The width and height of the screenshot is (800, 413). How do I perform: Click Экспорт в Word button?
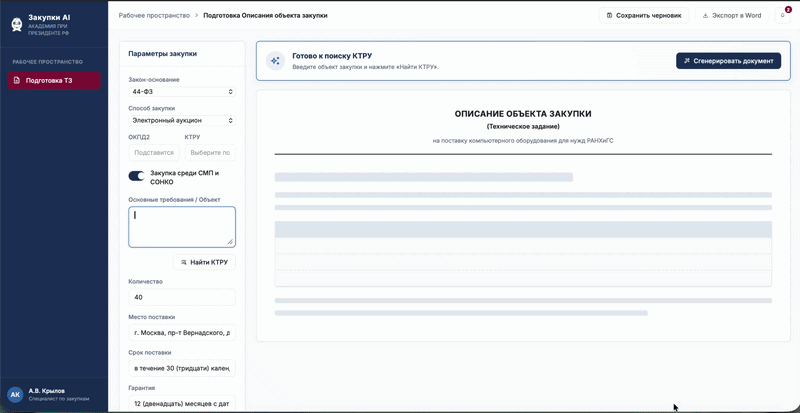click(732, 15)
